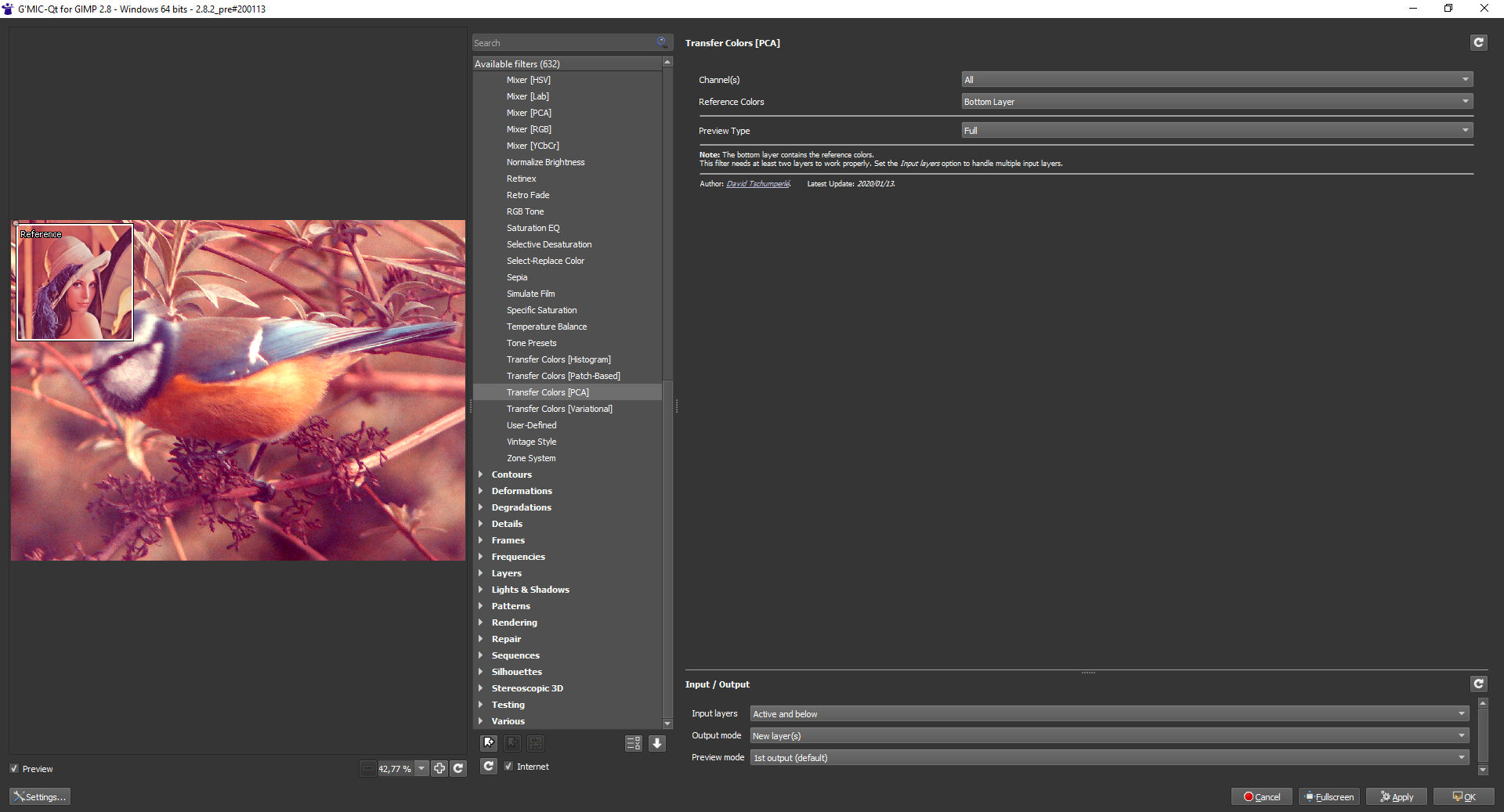
Task: Reset Transfer Colors parameters with top-right icon
Action: pyautogui.click(x=1478, y=42)
